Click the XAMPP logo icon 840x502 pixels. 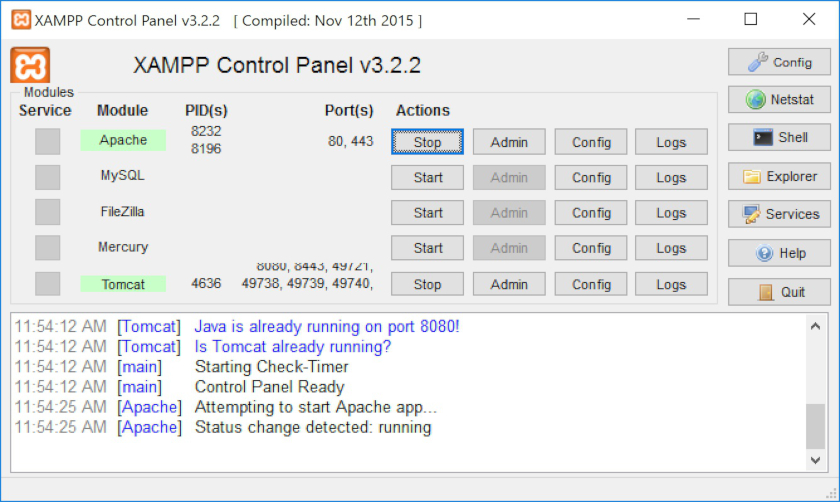pyautogui.click(x=30, y=66)
